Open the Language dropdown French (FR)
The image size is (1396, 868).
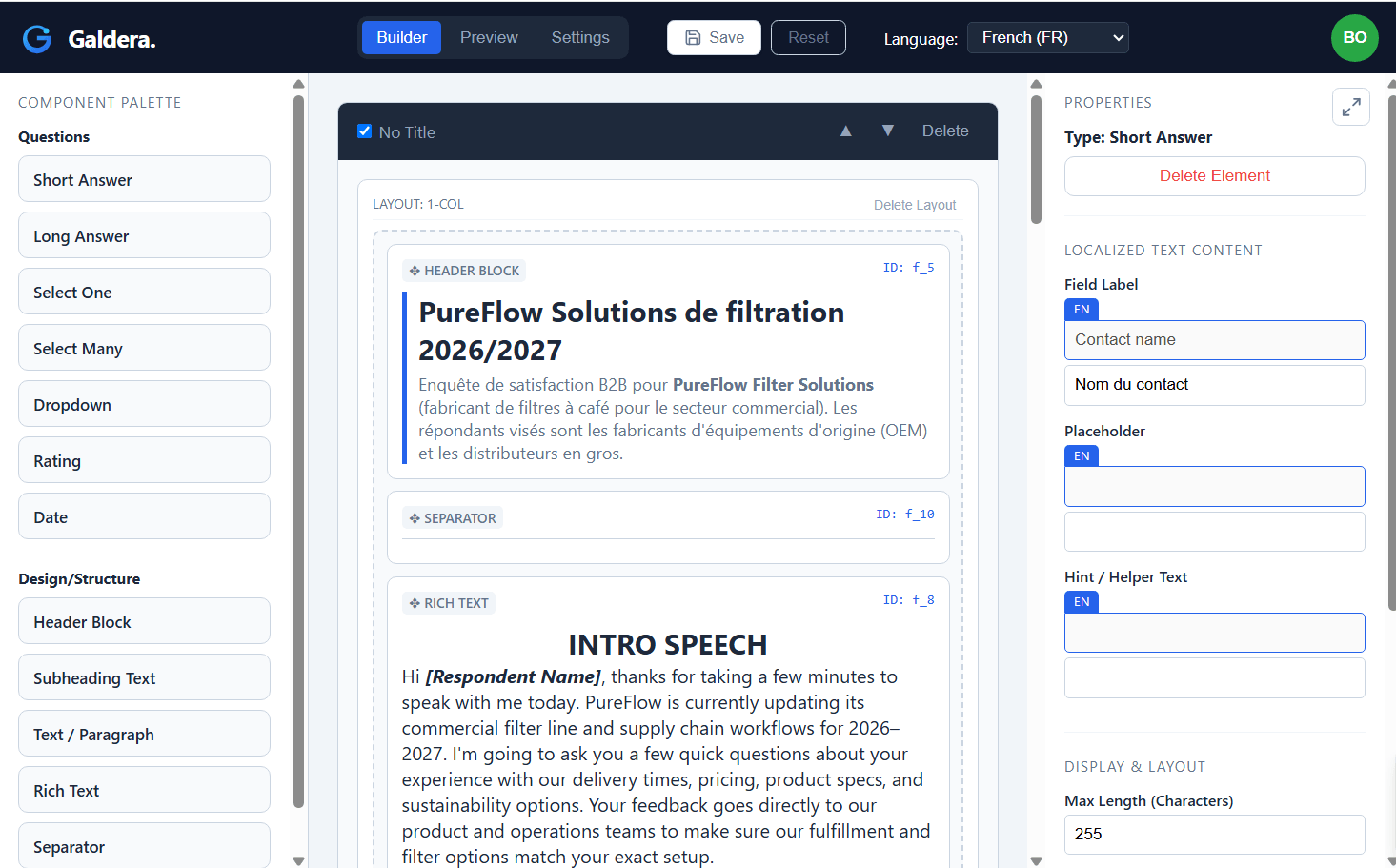click(1047, 38)
